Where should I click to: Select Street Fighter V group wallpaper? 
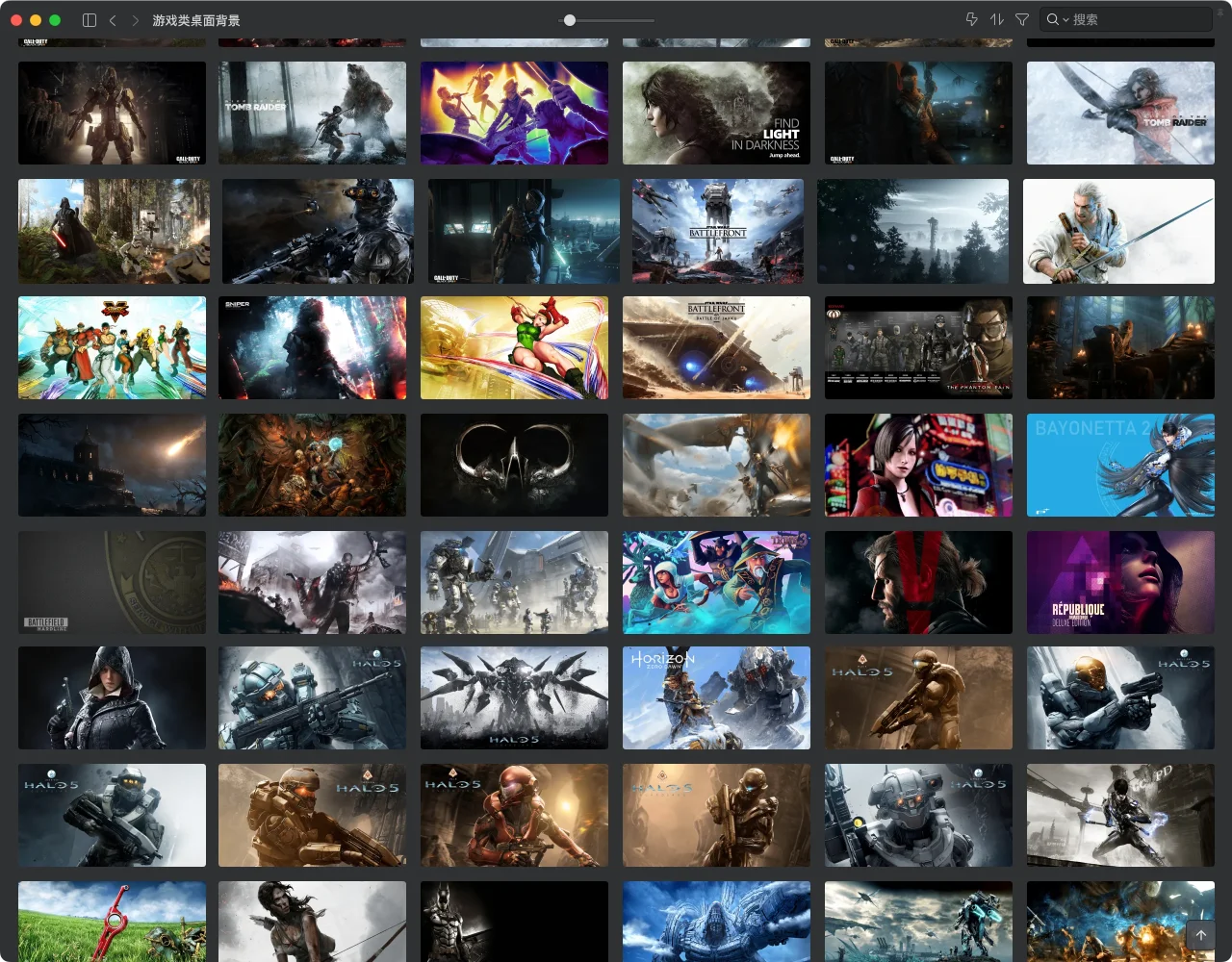coord(112,347)
